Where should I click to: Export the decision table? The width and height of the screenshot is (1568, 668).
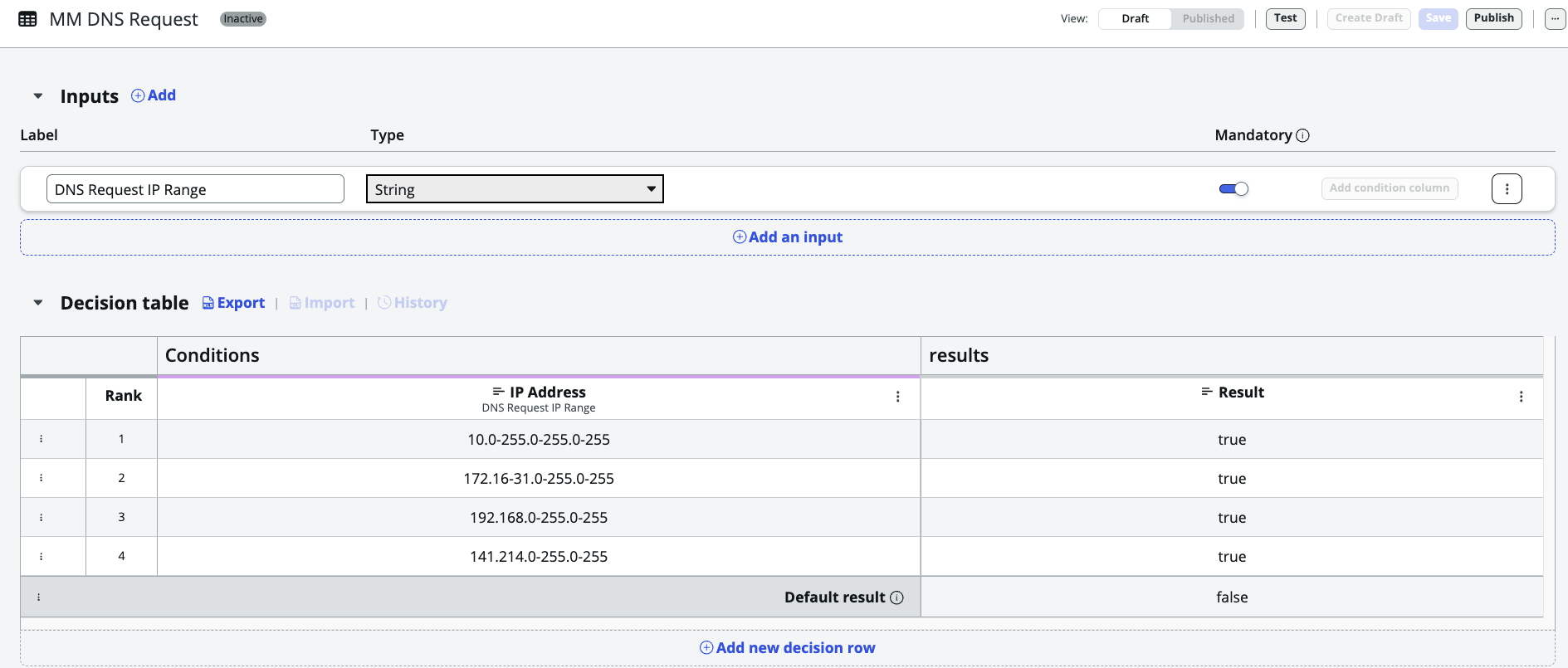coord(233,303)
